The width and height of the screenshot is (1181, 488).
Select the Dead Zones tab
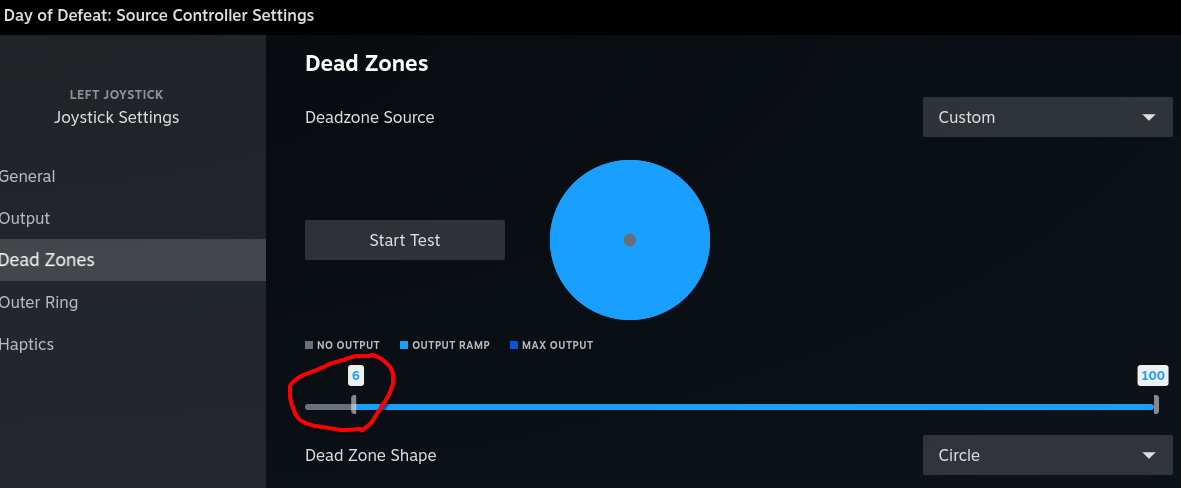(47, 260)
